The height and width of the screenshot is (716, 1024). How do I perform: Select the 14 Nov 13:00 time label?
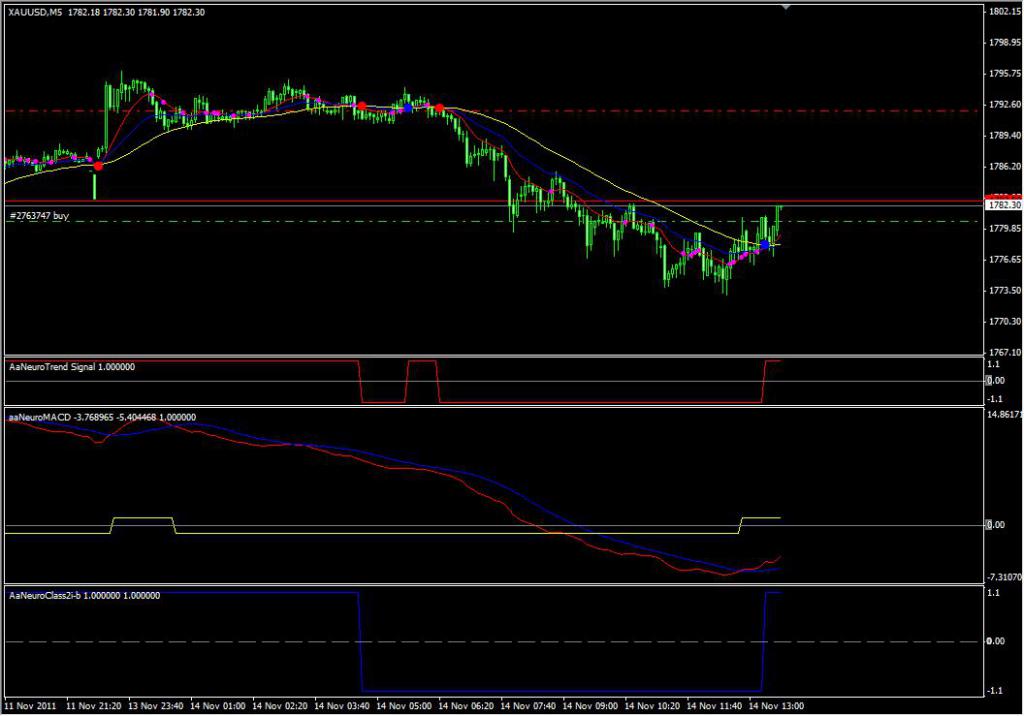[x=776, y=706]
